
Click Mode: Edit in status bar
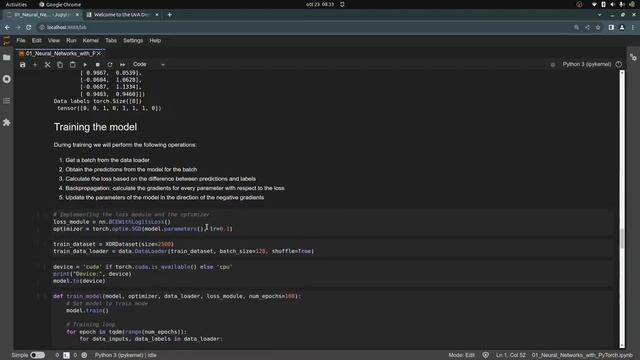[461, 355]
